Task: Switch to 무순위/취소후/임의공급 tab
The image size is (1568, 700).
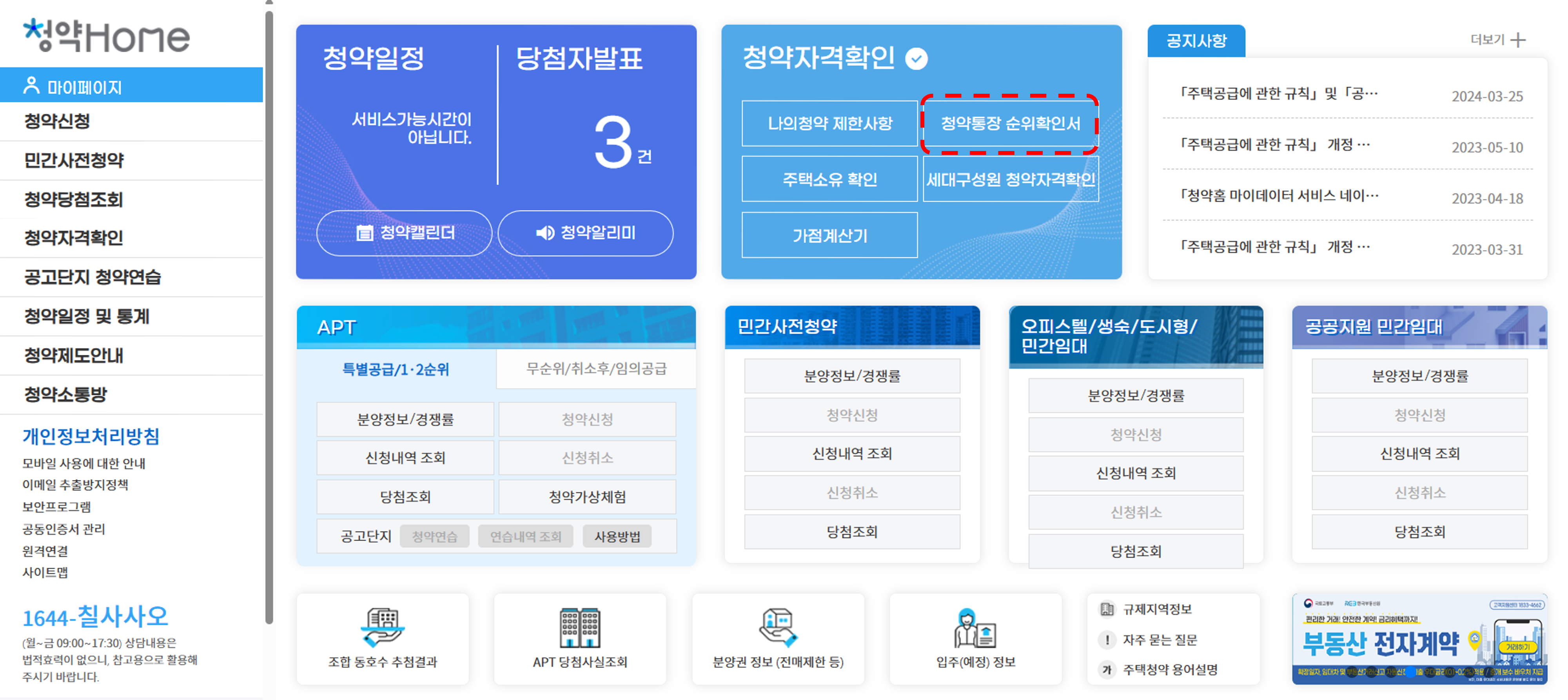Action: [596, 369]
